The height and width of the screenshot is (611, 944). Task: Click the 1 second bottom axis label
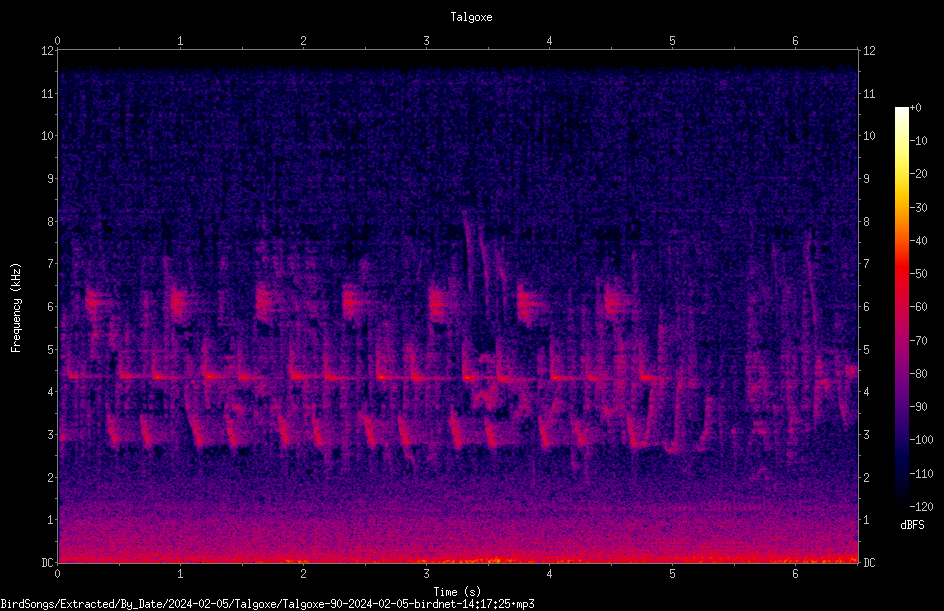click(180, 574)
